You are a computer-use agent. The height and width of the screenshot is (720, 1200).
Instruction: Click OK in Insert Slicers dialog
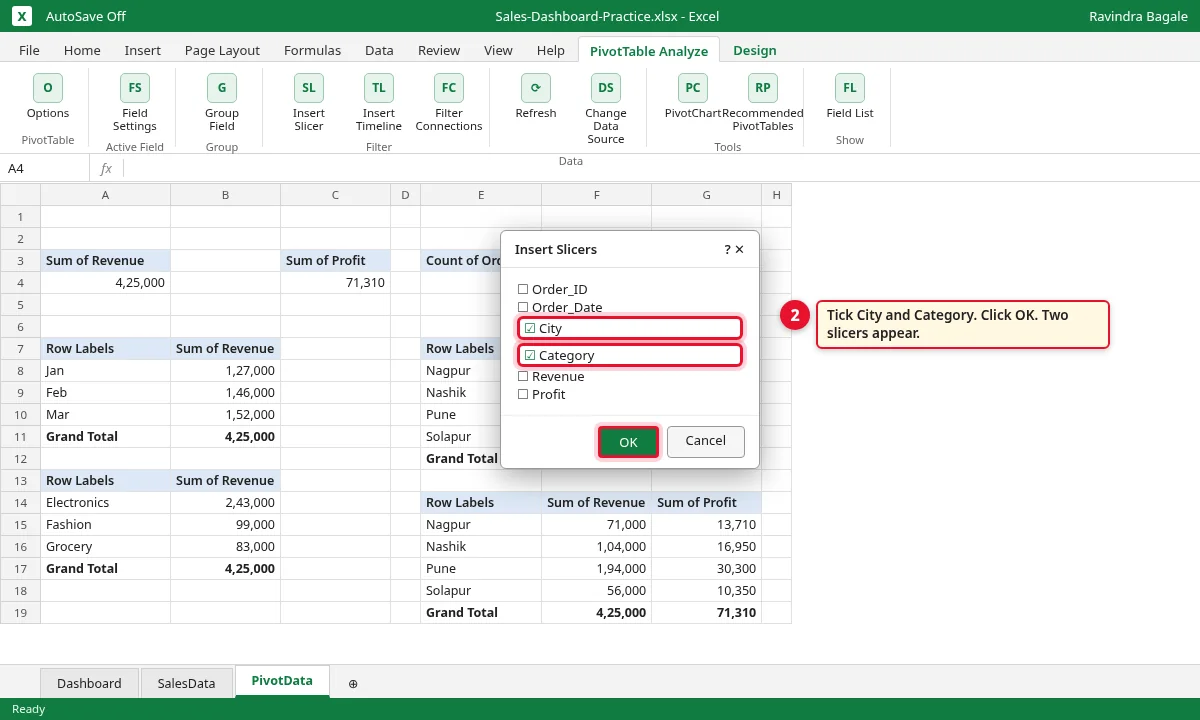pos(628,442)
